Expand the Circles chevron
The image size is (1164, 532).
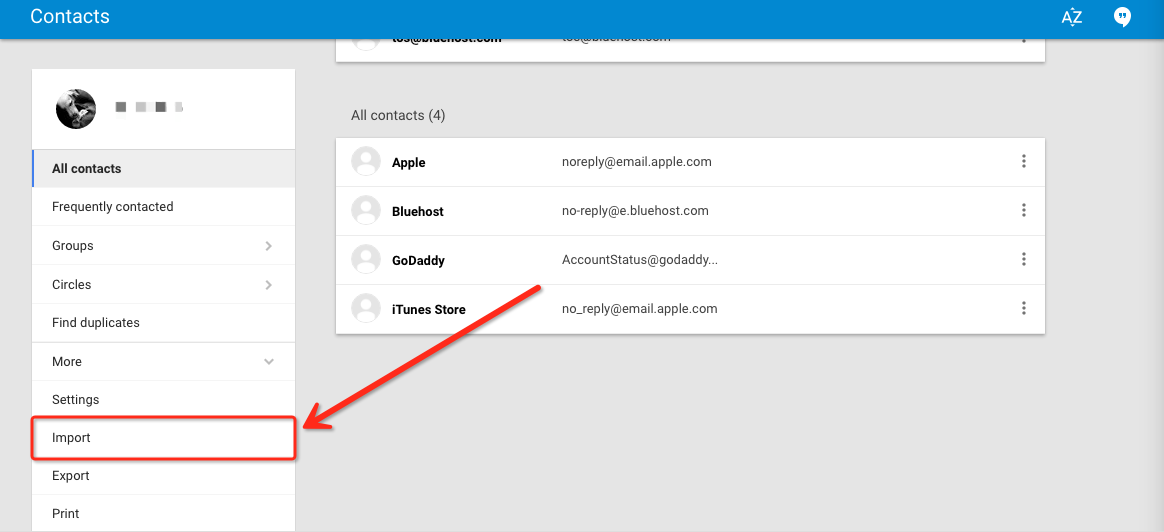pyautogui.click(x=269, y=285)
